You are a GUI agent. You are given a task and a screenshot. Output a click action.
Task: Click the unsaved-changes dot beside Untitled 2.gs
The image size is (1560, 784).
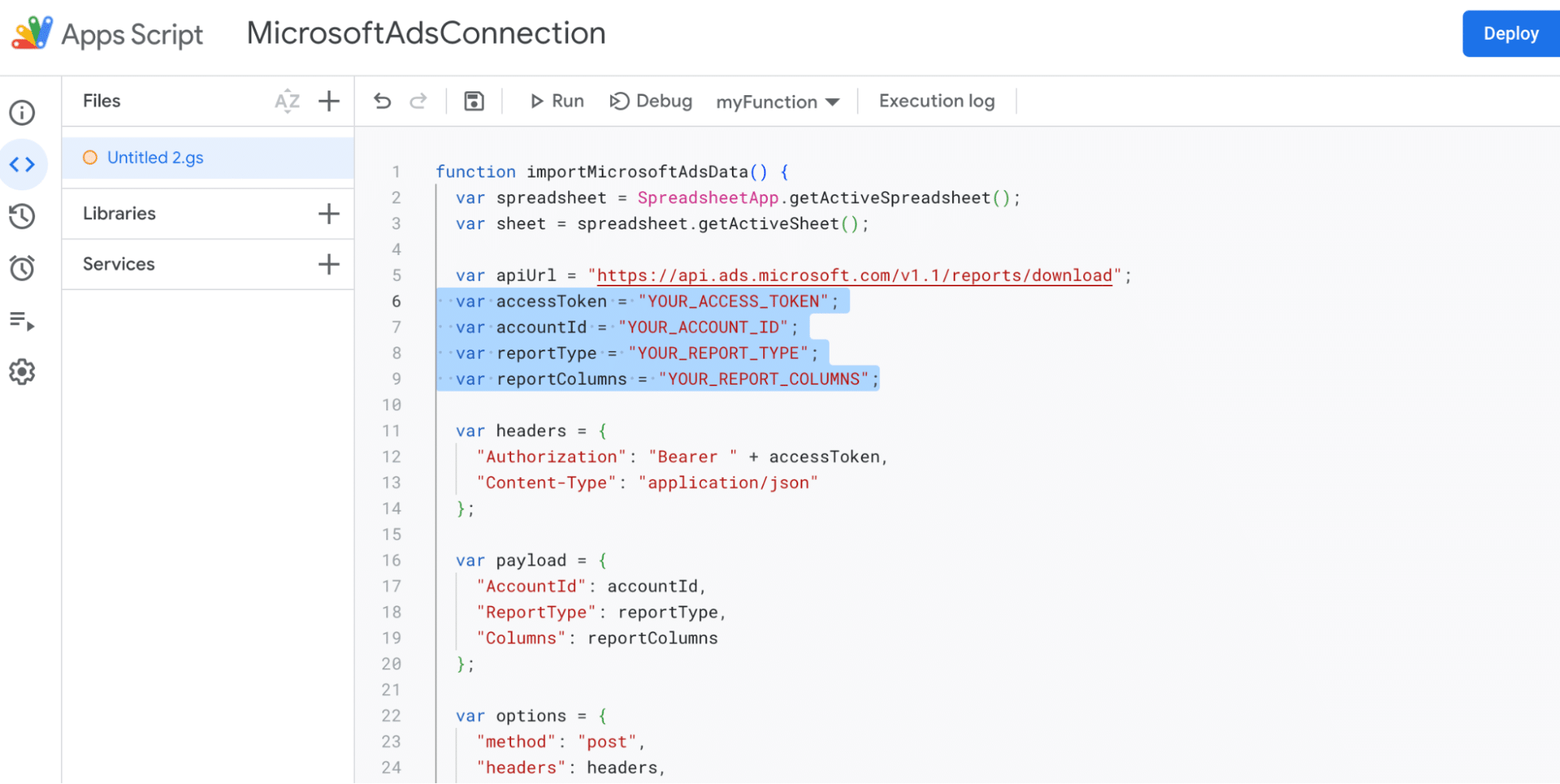coord(91,158)
